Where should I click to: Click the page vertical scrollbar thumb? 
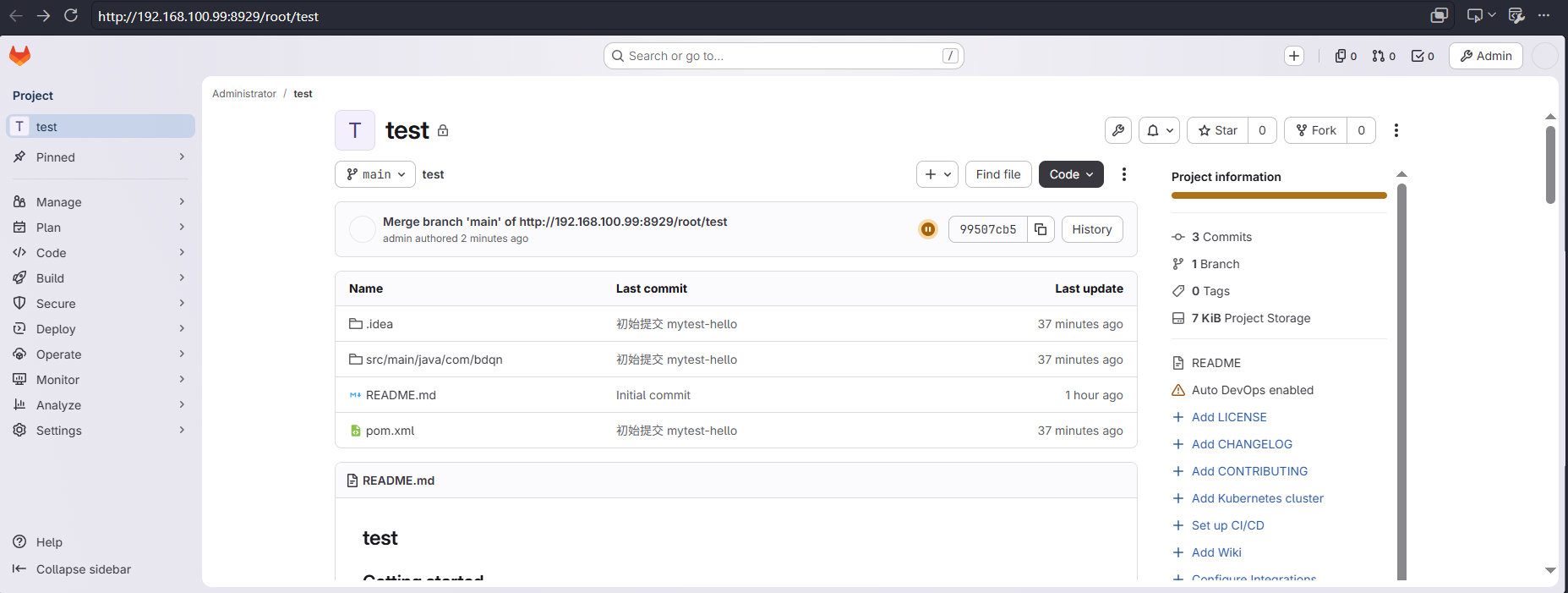click(1550, 166)
